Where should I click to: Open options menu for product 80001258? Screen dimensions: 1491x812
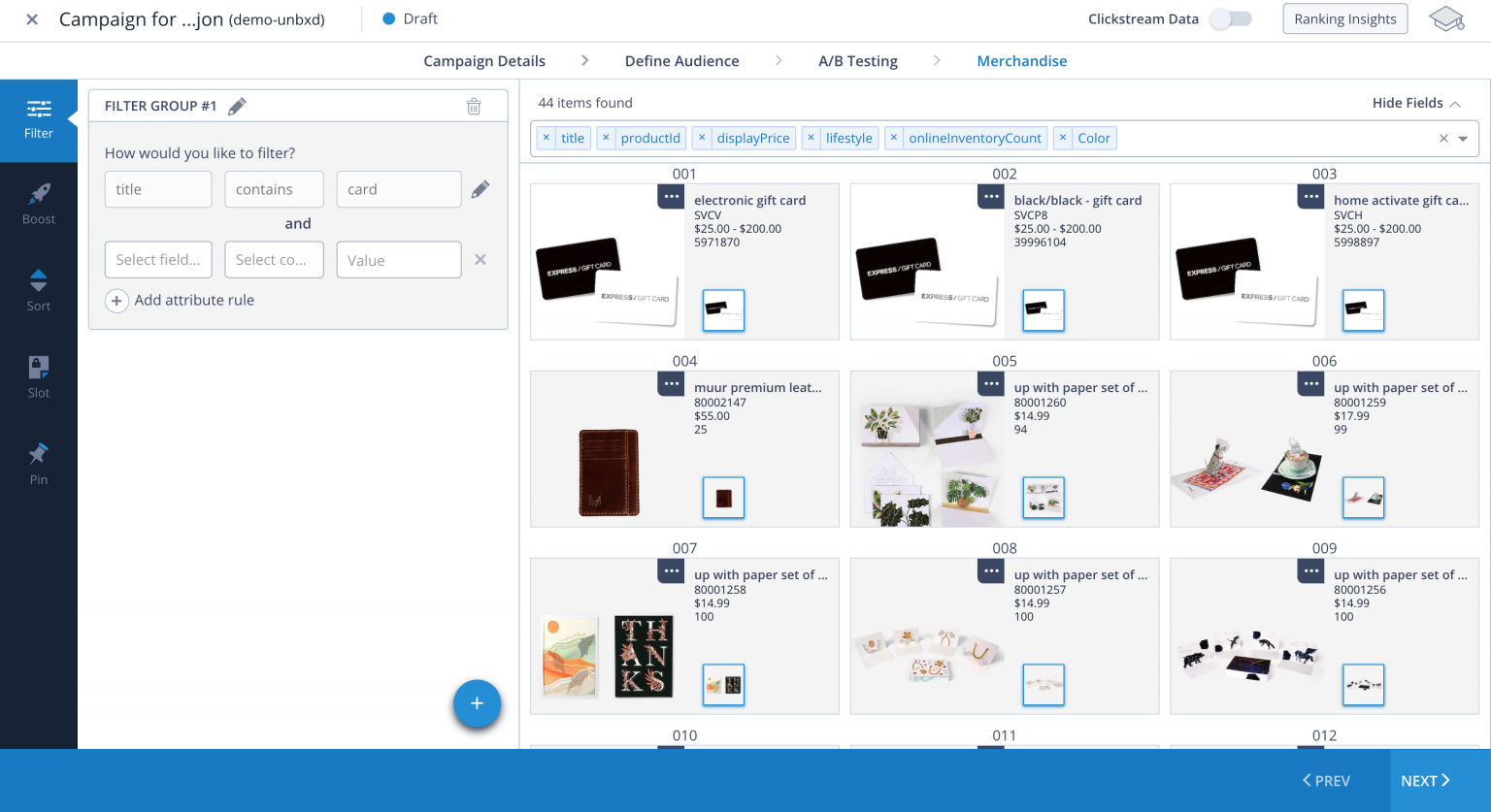point(671,570)
